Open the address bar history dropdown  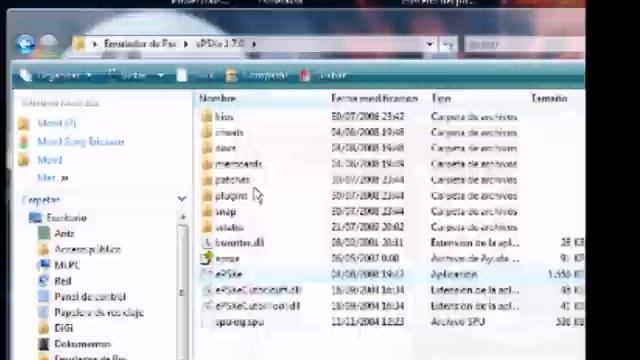[x=429, y=44]
